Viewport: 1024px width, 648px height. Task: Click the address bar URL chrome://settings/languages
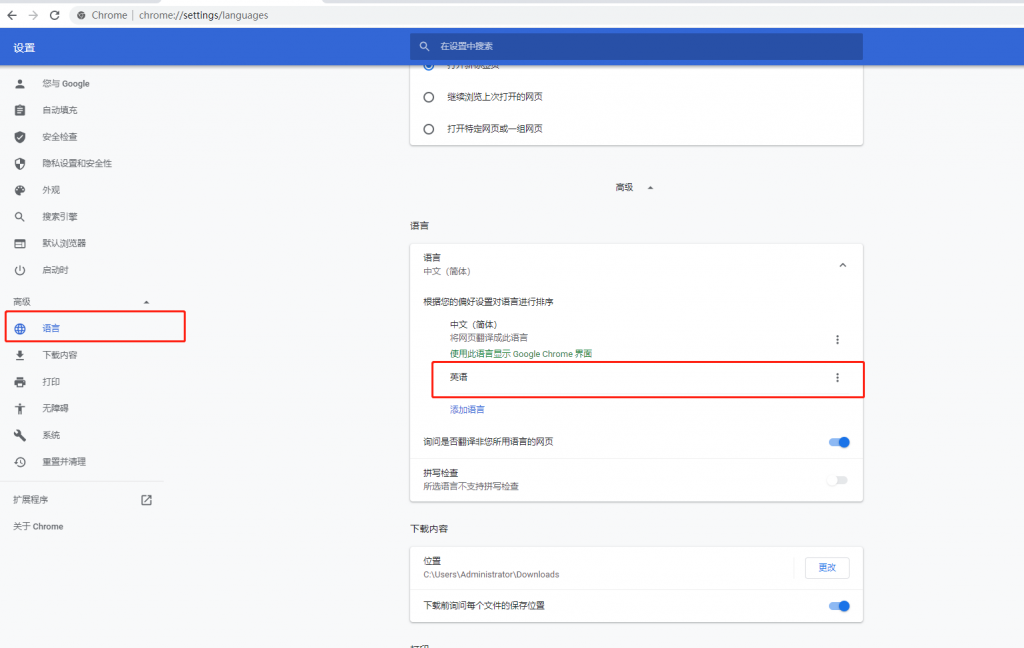coord(203,15)
